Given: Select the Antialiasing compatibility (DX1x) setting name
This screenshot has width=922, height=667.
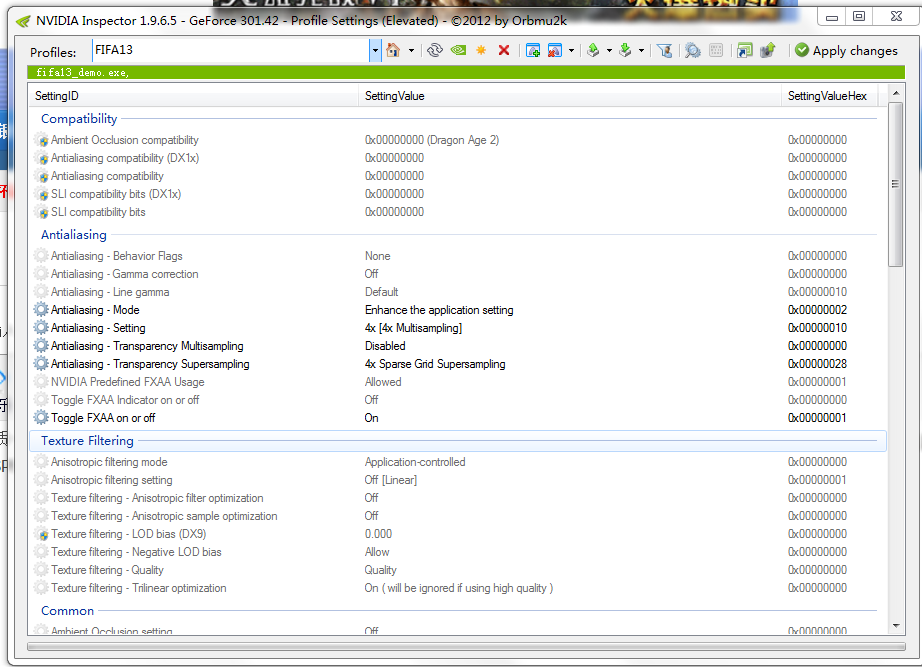Looking at the screenshot, I should (x=125, y=158).
